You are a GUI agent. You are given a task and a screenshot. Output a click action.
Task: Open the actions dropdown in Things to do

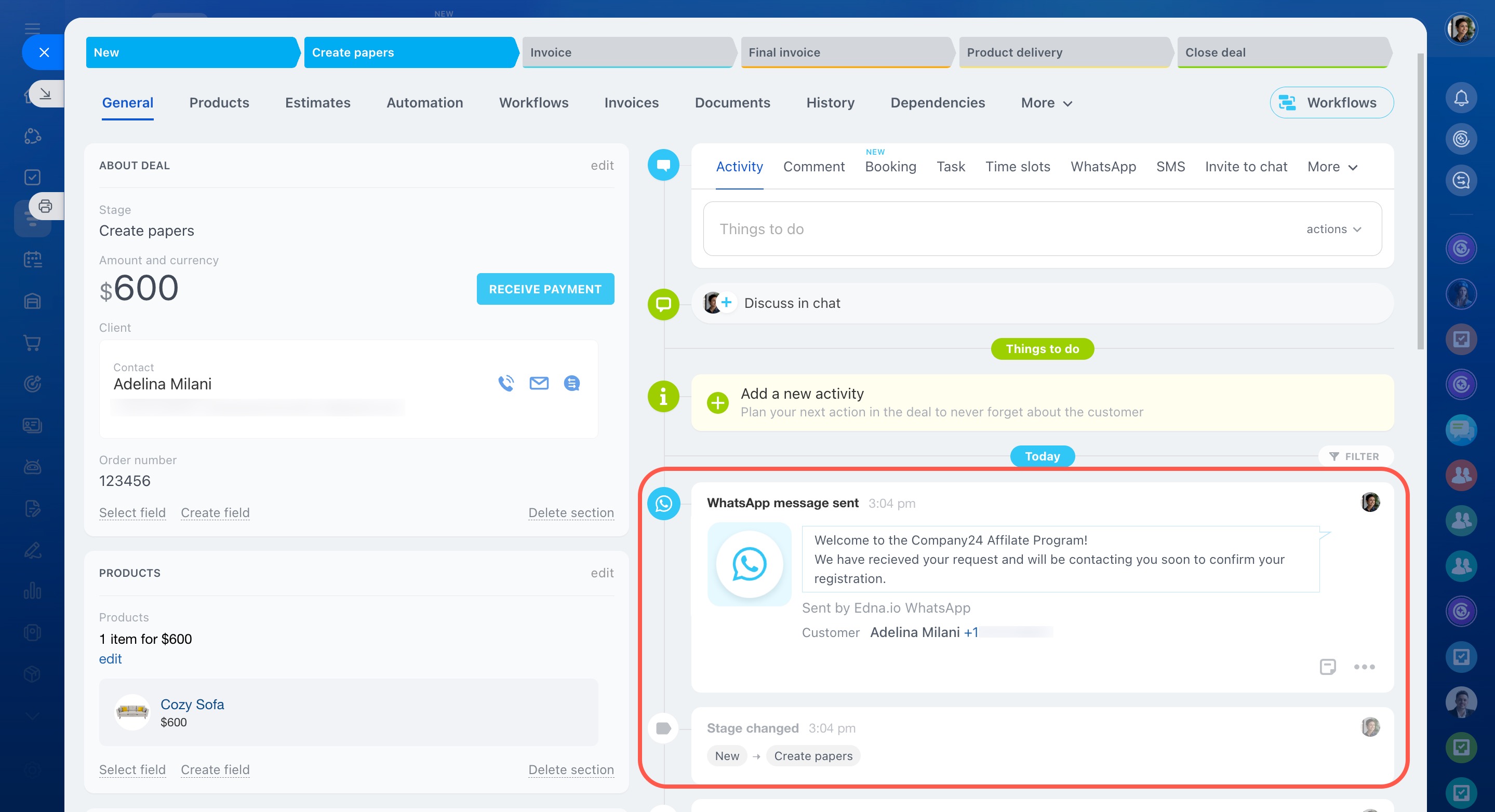pos(1333,229)
